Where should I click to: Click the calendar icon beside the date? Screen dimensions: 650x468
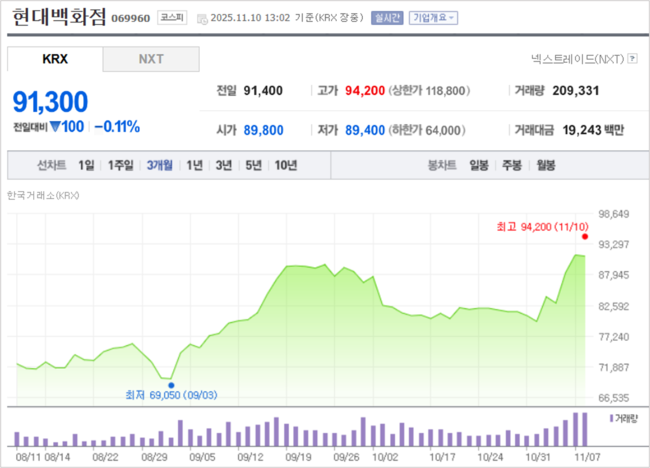[202, 19]
